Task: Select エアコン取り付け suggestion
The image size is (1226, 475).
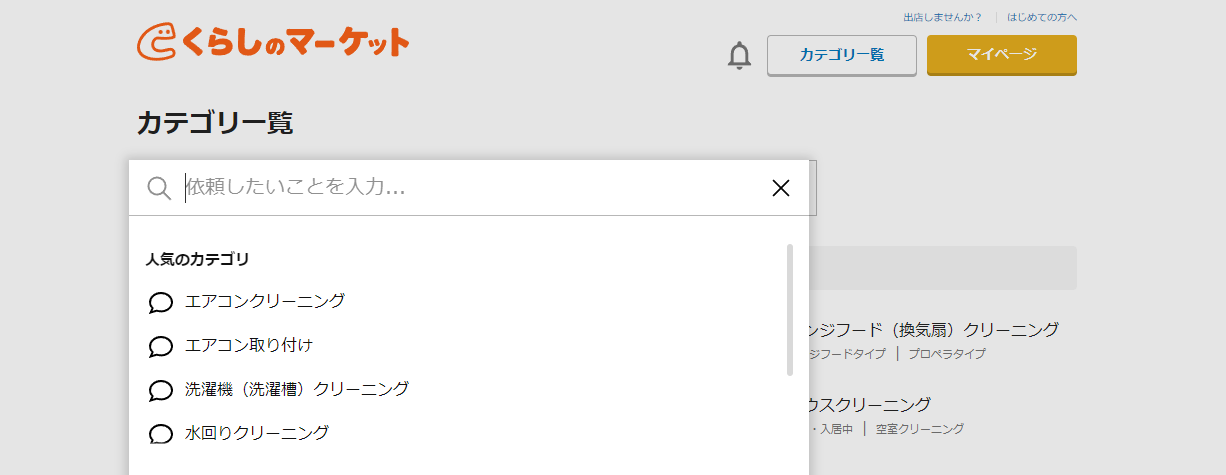Action: (249, 345)
